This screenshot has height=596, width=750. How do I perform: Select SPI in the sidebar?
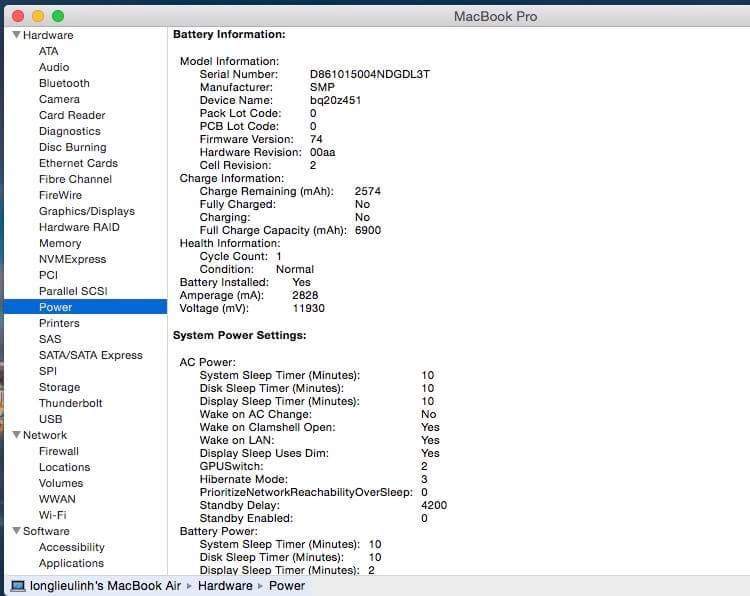tap(48, 371)
